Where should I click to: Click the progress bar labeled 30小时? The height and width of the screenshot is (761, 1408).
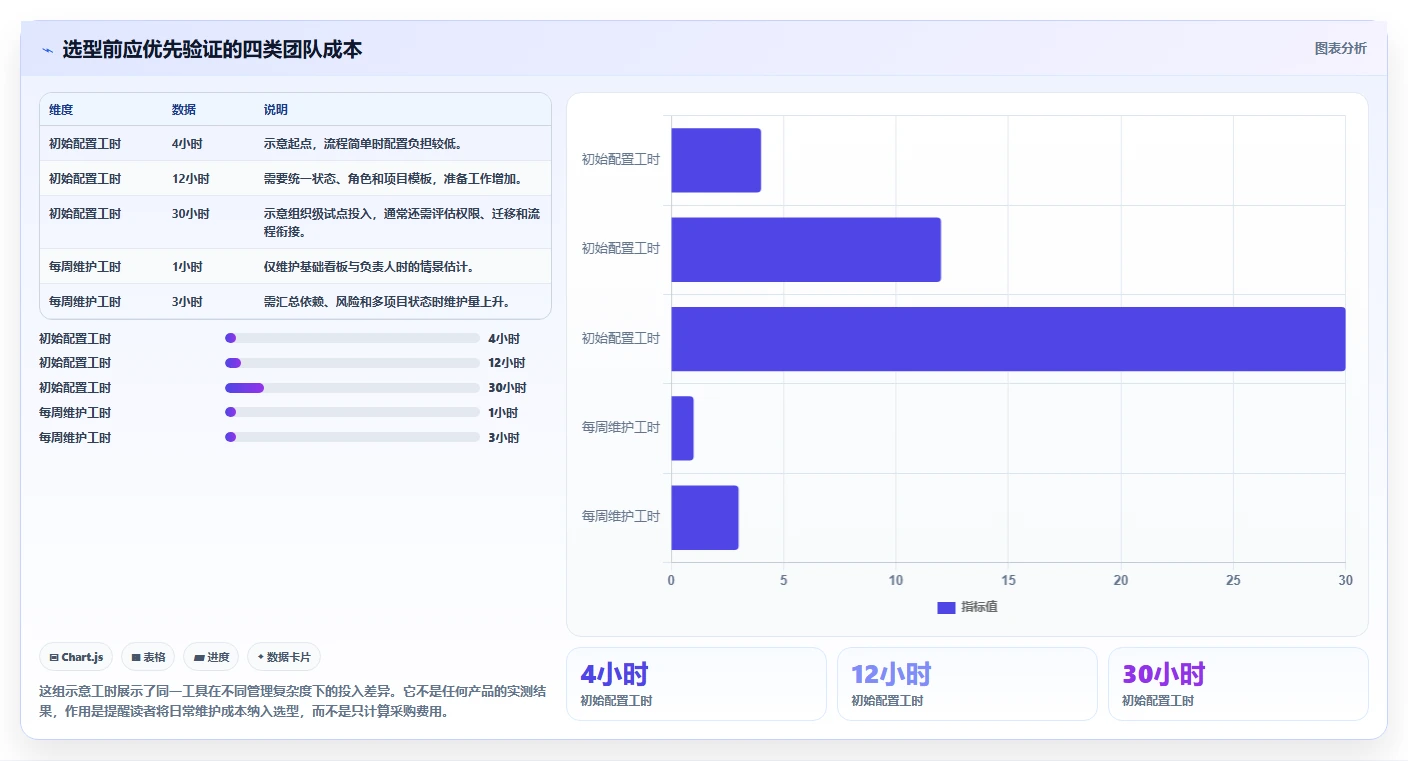coord(353,388)
